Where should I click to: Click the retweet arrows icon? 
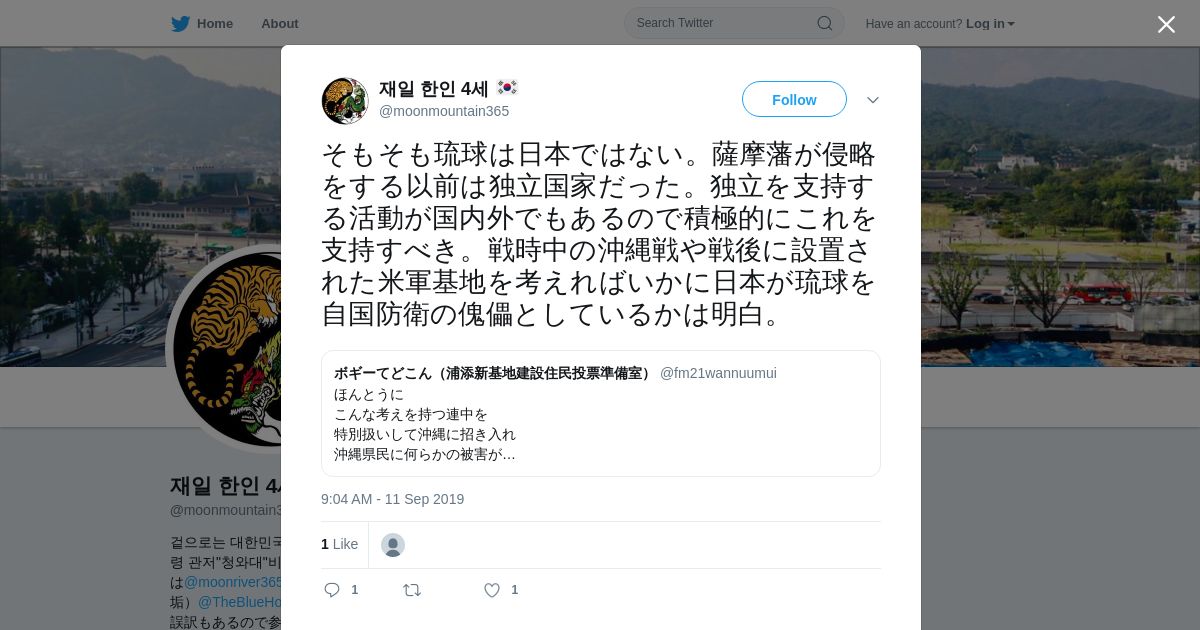tap(412, 590)
